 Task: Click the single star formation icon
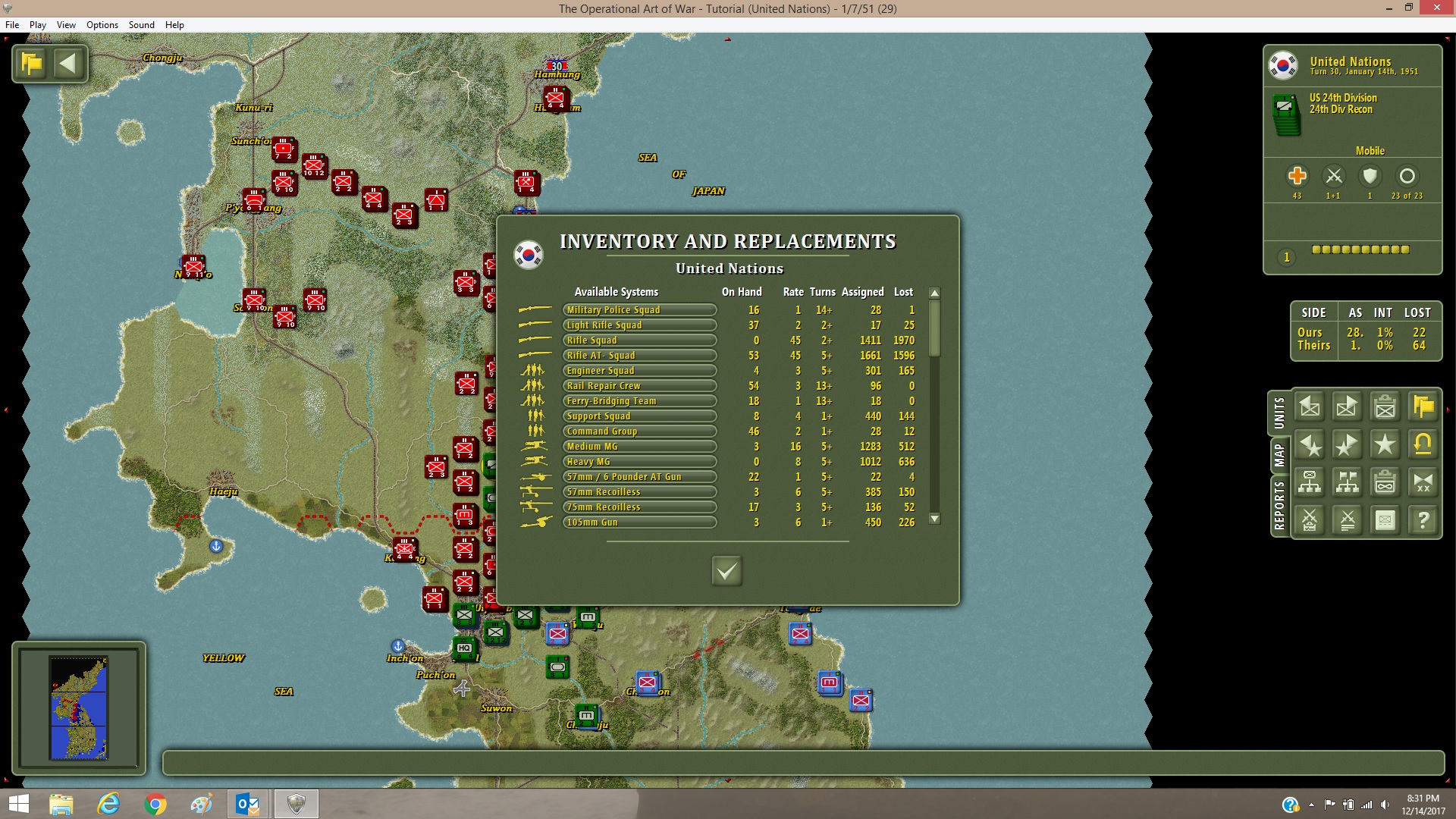[x=1385, y=445]
